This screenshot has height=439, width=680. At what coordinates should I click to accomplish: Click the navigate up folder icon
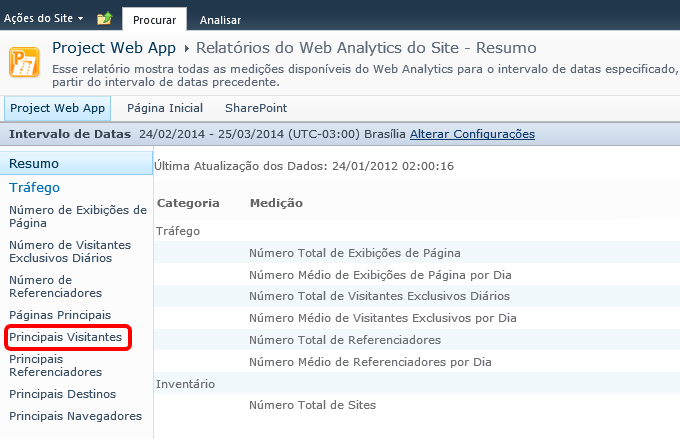coord(105,18)
